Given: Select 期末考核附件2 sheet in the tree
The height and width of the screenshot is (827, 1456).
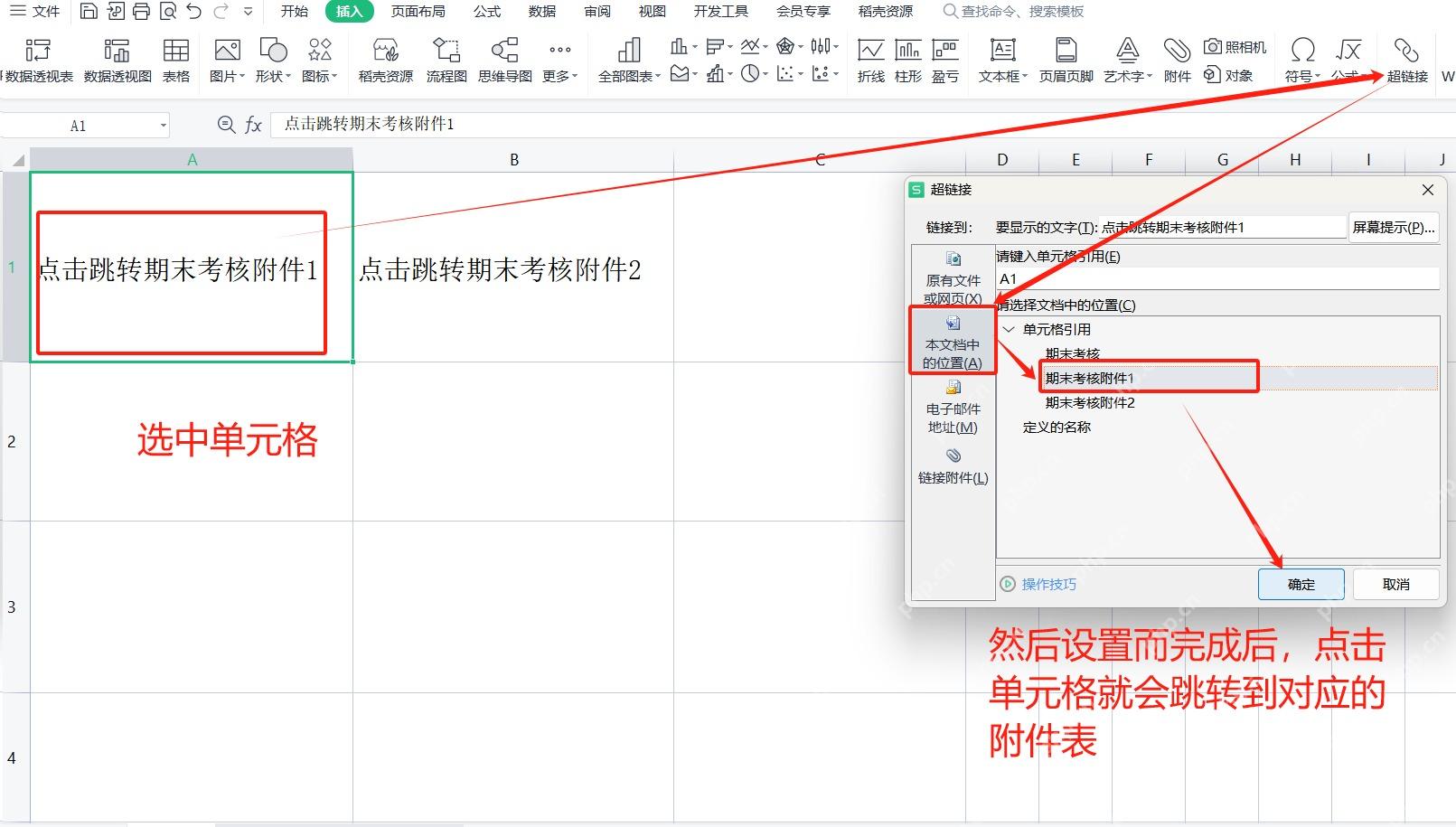Looking at the screenshot, I should [x=1090, y=402].
